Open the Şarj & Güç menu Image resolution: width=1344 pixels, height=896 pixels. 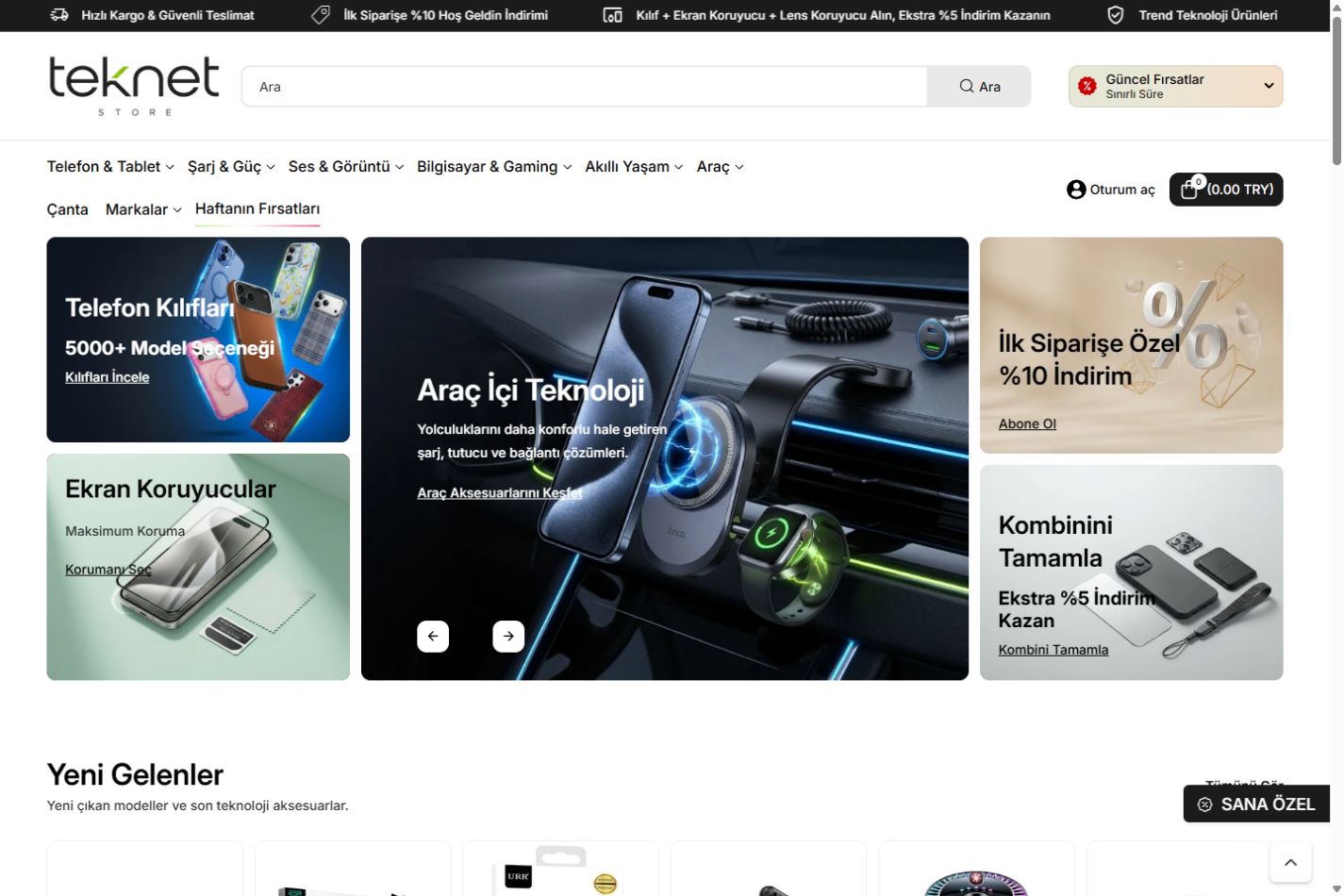(231, 167)
